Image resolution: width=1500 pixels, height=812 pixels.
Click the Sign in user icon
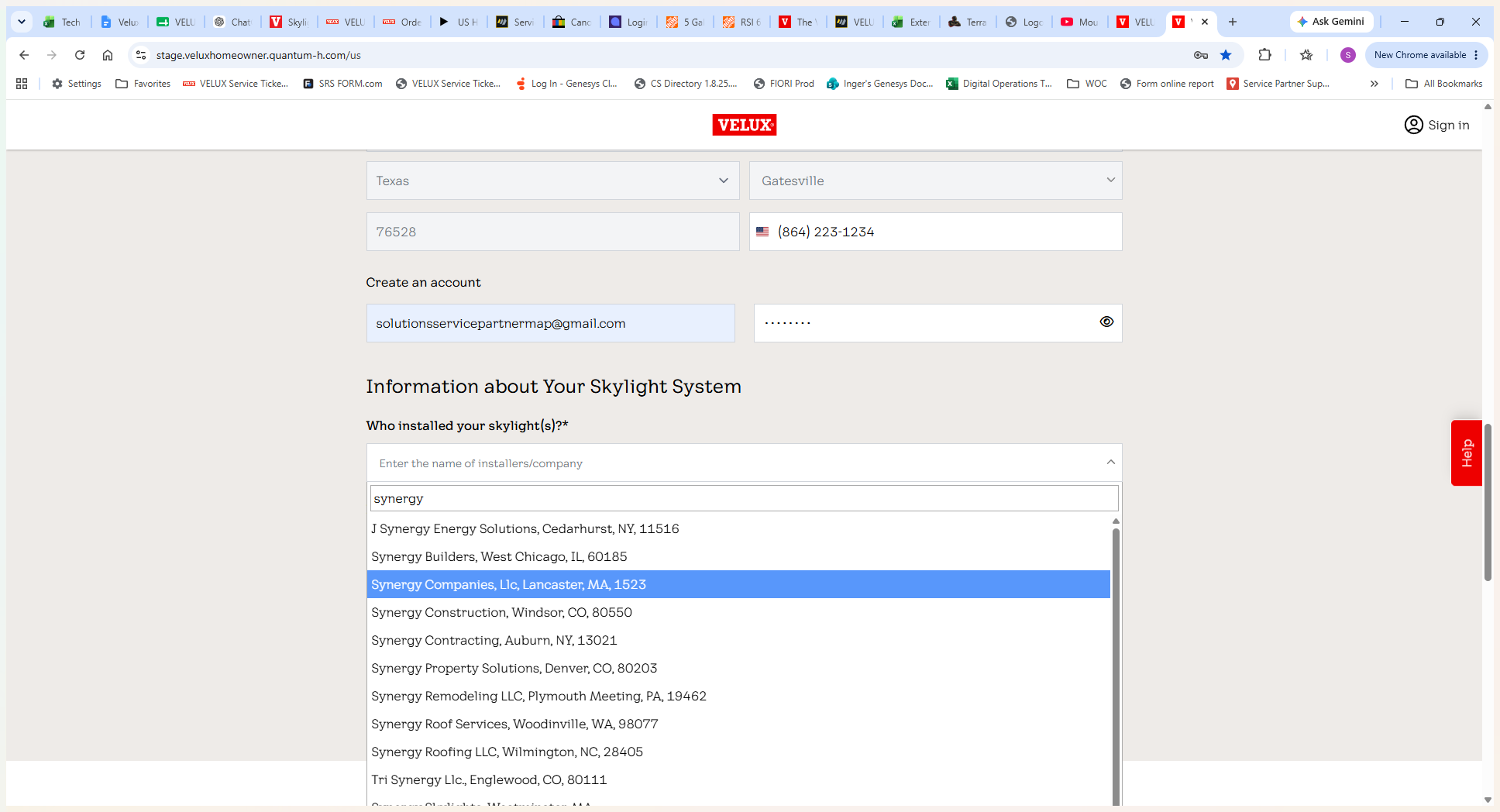(x=1413, y=125)
